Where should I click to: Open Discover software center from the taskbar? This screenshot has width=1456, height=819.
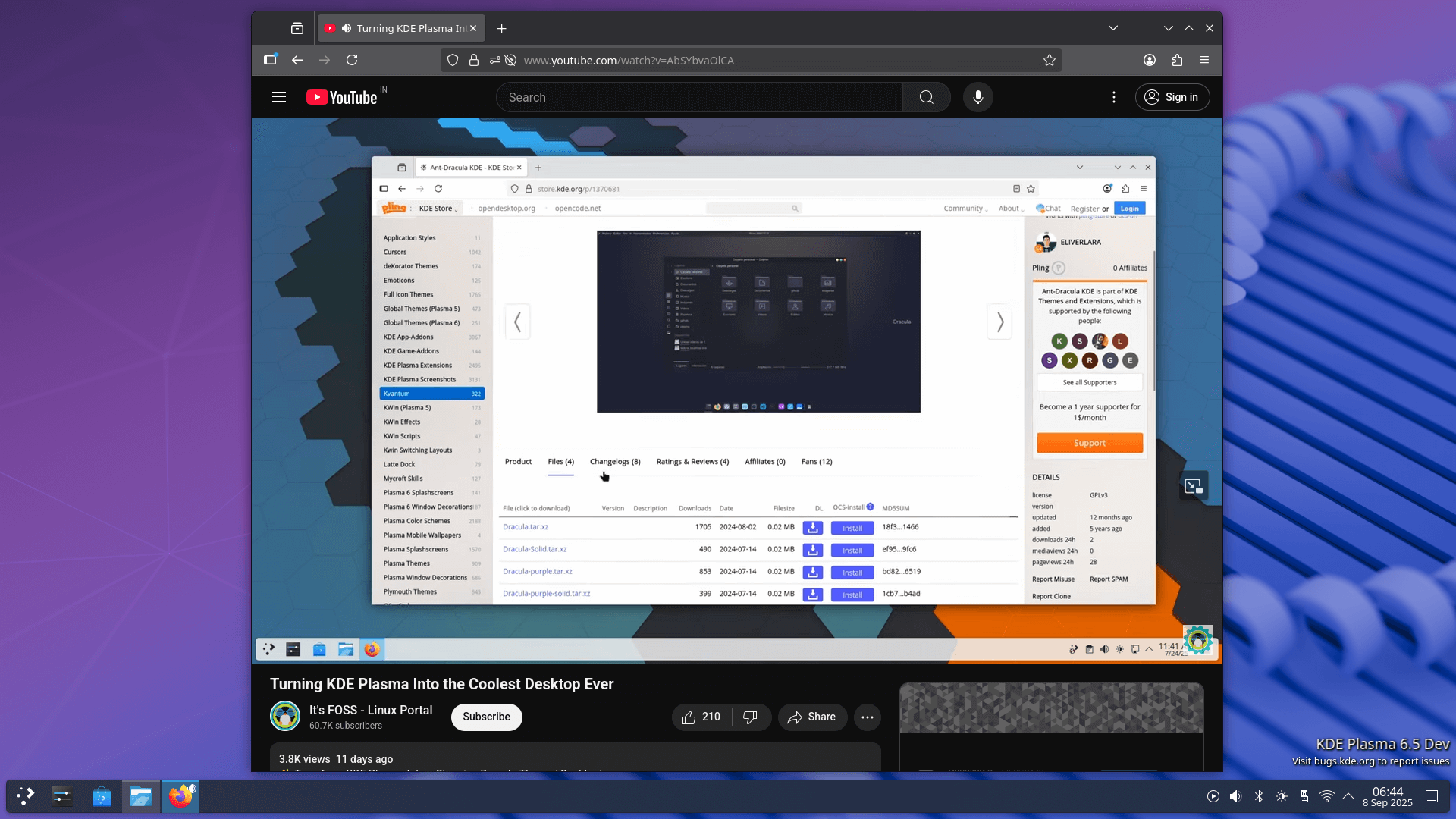tap(102, 796)
